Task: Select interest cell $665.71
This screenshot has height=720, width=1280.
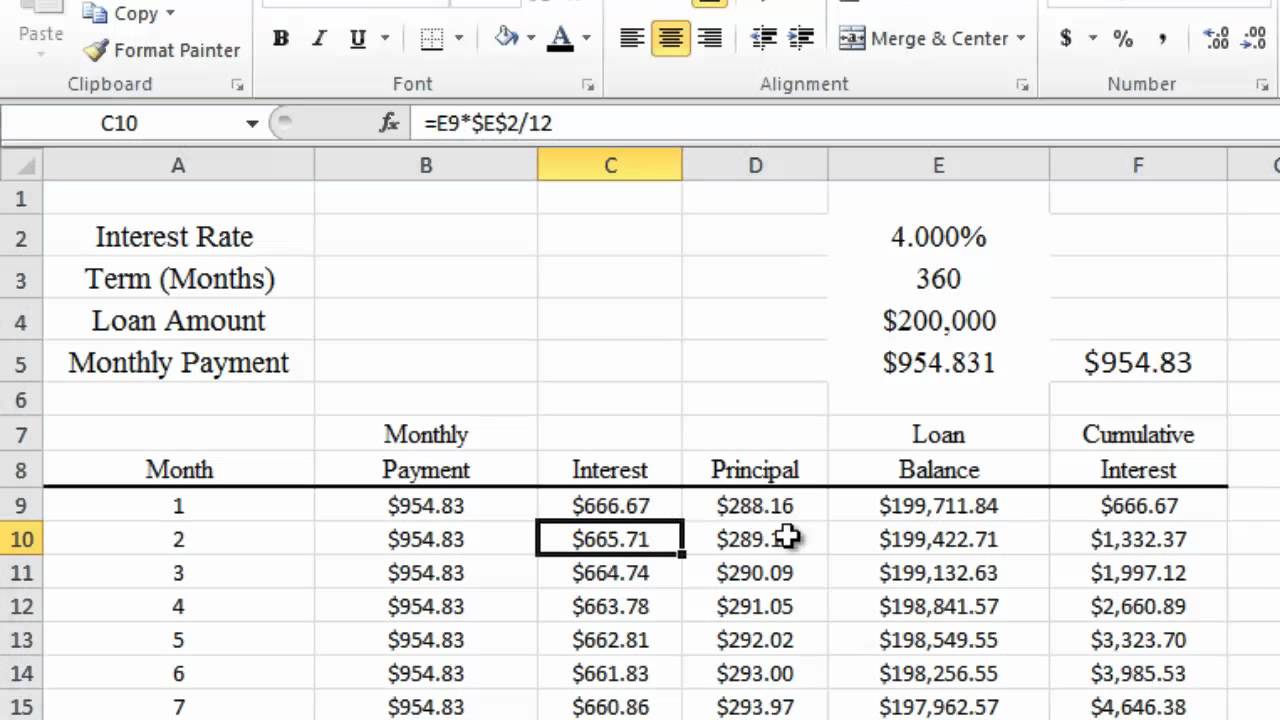Action: (x=610, y=539)
